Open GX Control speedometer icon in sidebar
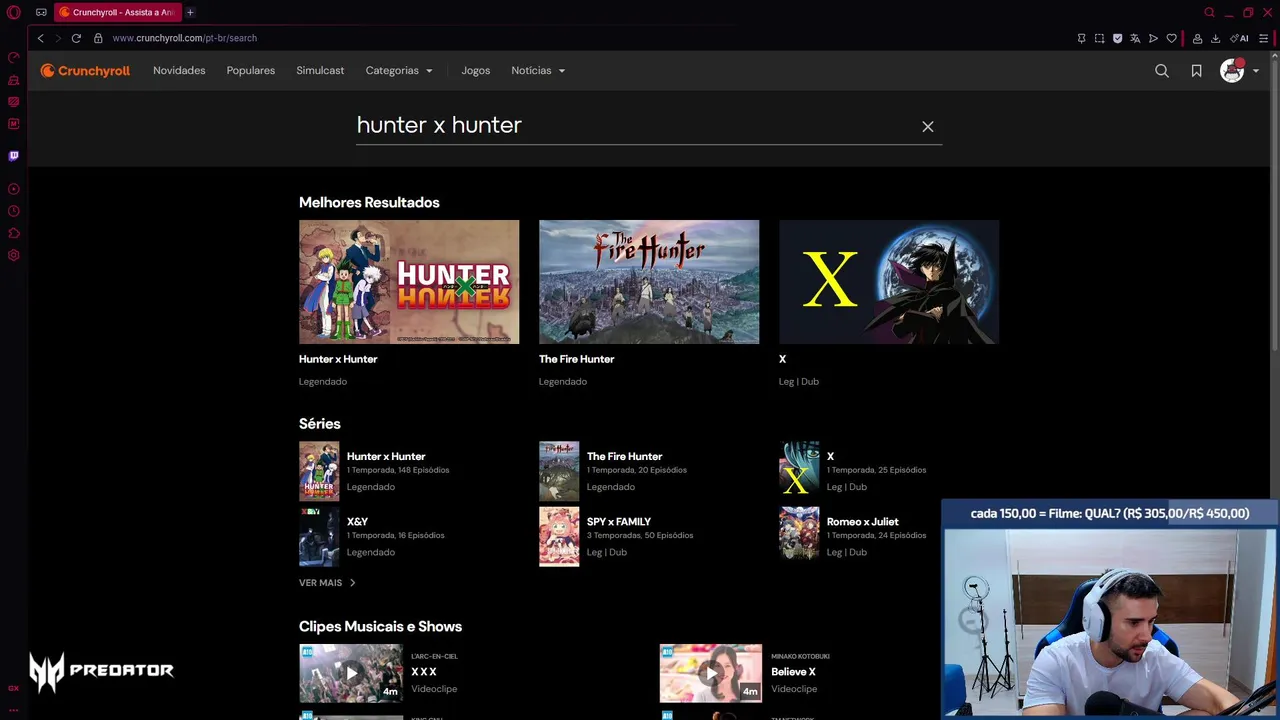The height and width of the screenshot is (720, 1280). tap(13, 57)
